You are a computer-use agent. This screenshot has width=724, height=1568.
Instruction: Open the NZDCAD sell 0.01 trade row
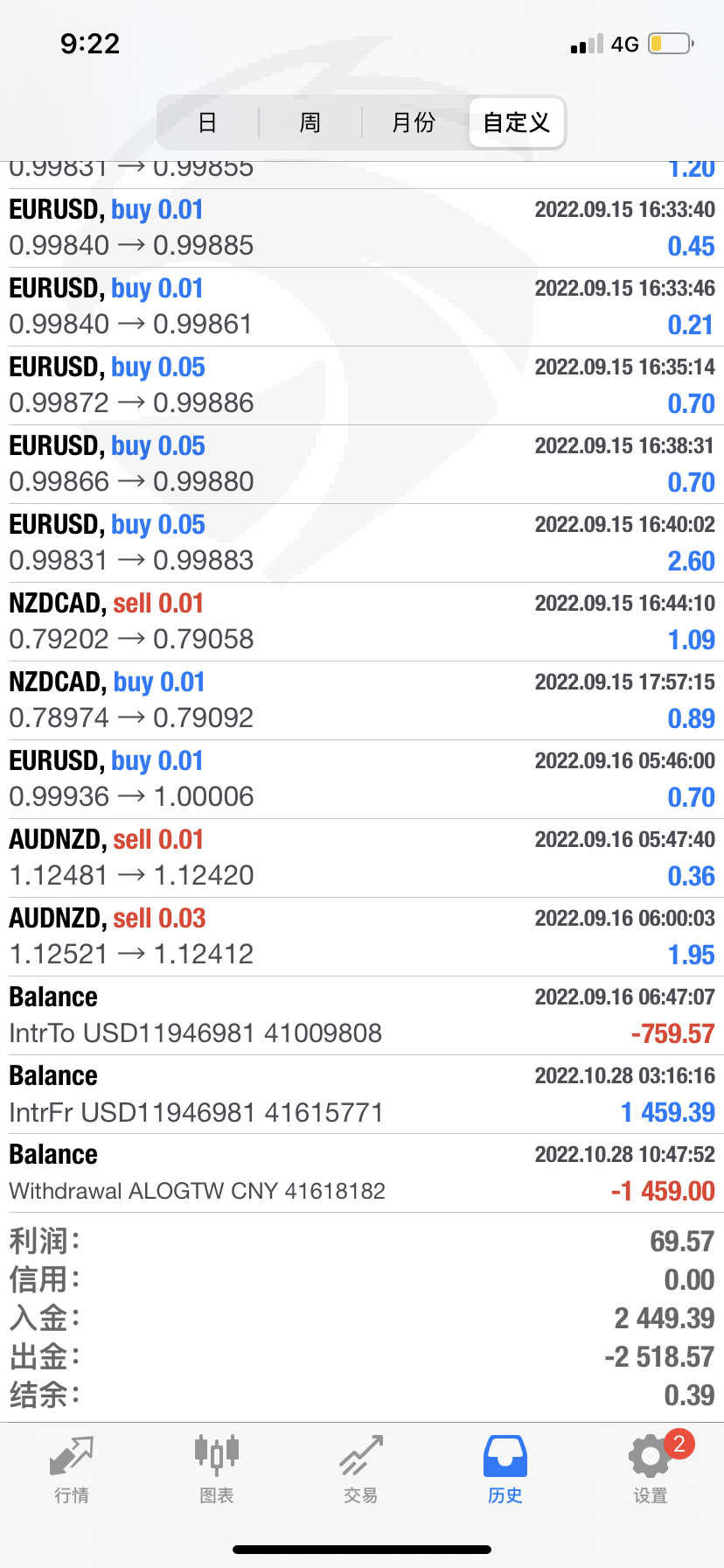[362, 621]
